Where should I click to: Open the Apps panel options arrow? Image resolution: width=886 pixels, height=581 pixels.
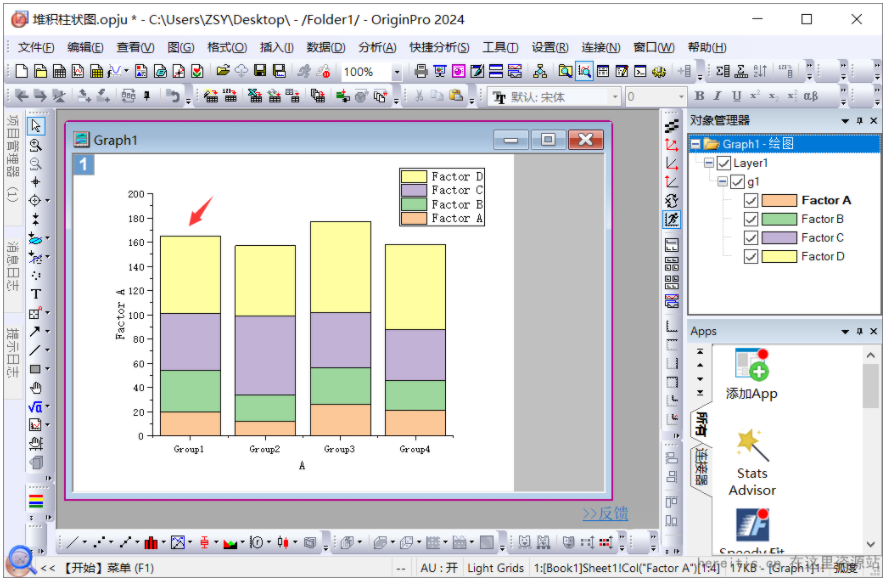(x=845, y=332)
